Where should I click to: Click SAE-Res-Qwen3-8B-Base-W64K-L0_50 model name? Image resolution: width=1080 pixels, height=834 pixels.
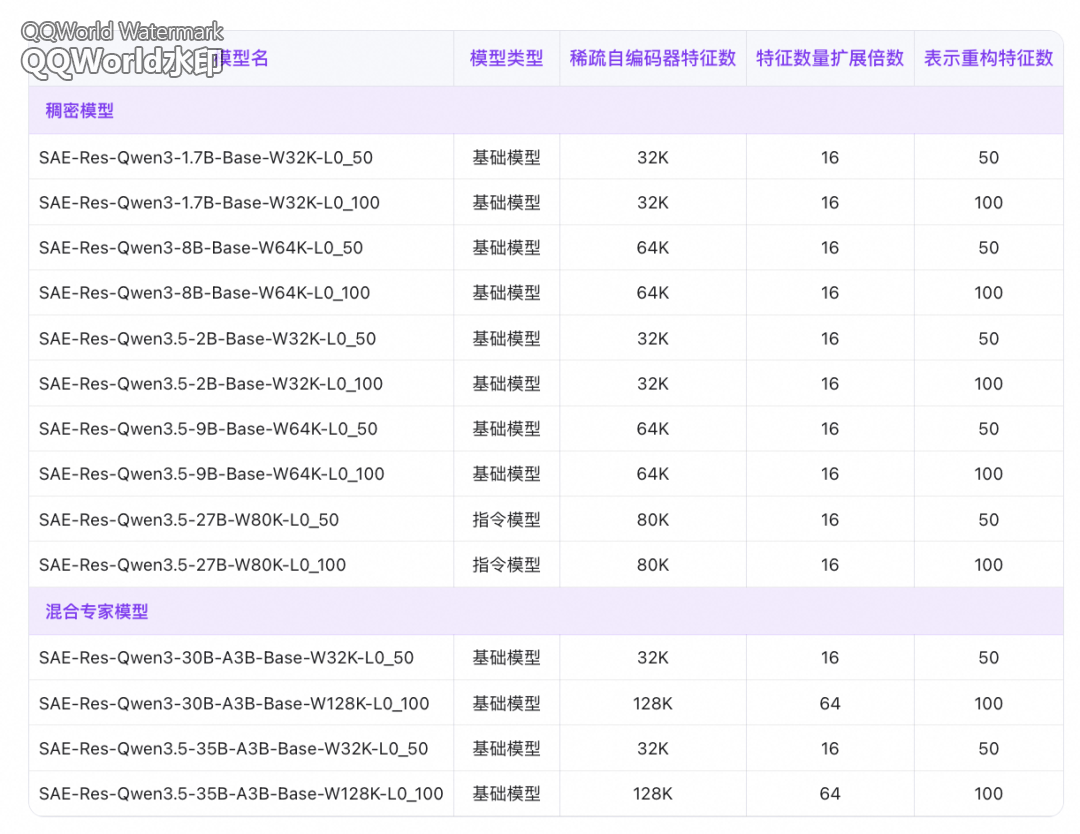(x=201, y=248)
